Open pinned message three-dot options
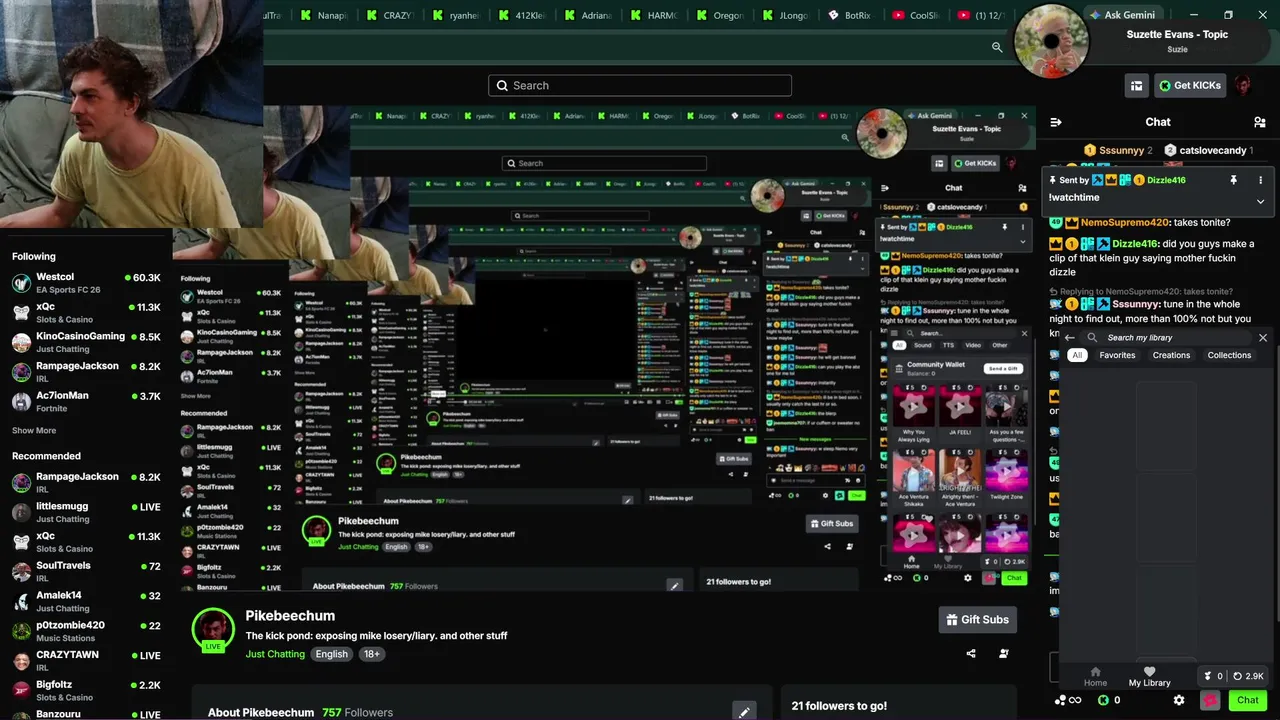Screen dimensions: 1280x720 point(1260,180)
